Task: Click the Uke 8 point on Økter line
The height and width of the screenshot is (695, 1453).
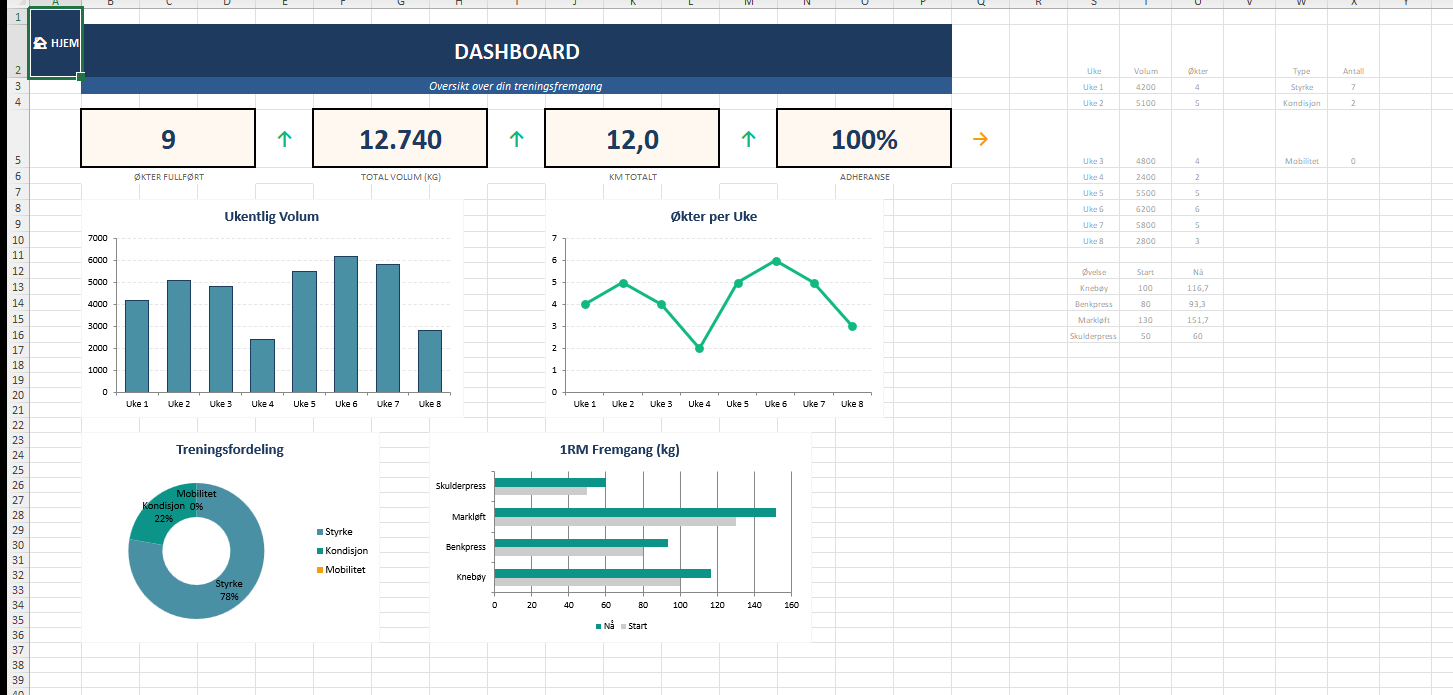Action: [x=852, y=326]
